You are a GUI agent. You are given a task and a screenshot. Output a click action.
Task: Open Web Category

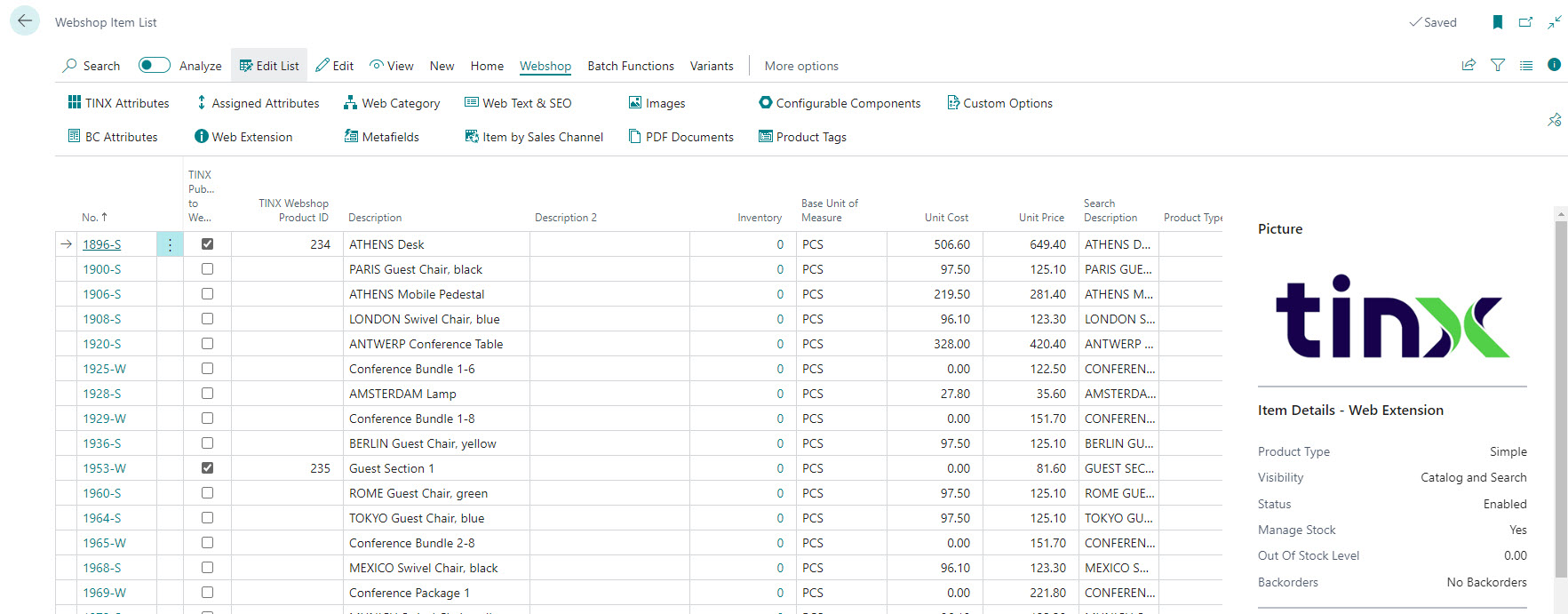[392, 103]
